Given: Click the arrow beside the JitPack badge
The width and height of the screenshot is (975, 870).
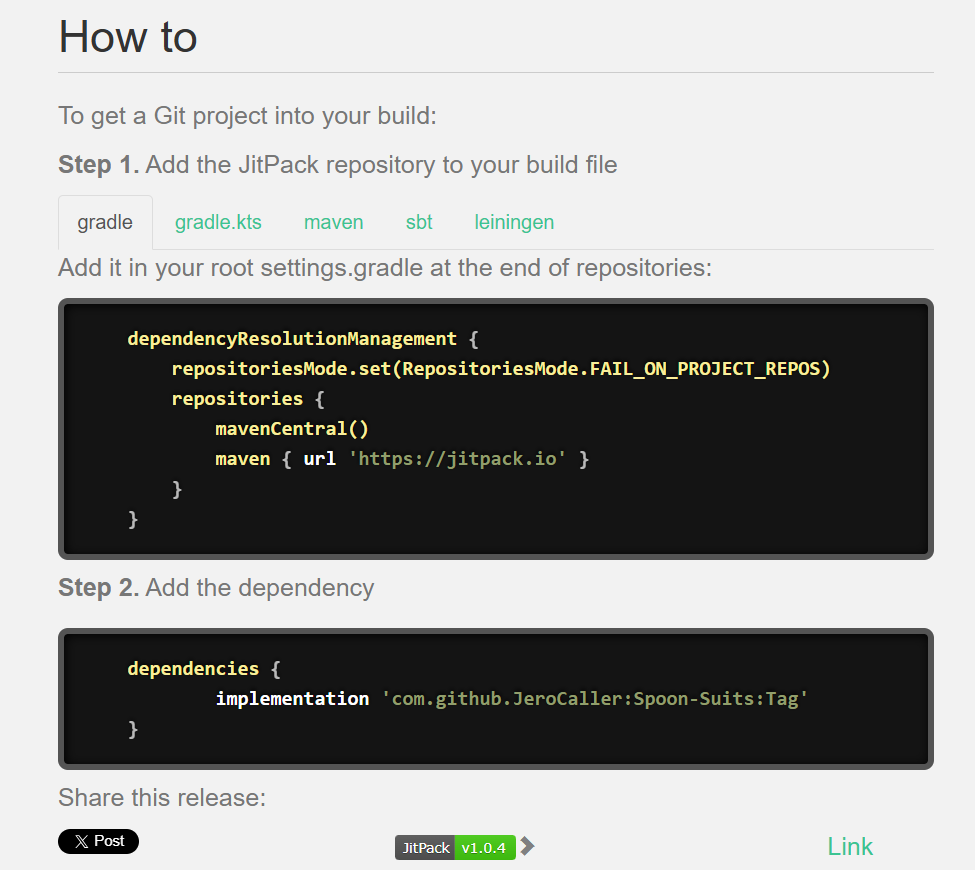Looking at the screenshot, I should (x=527, y=846).
